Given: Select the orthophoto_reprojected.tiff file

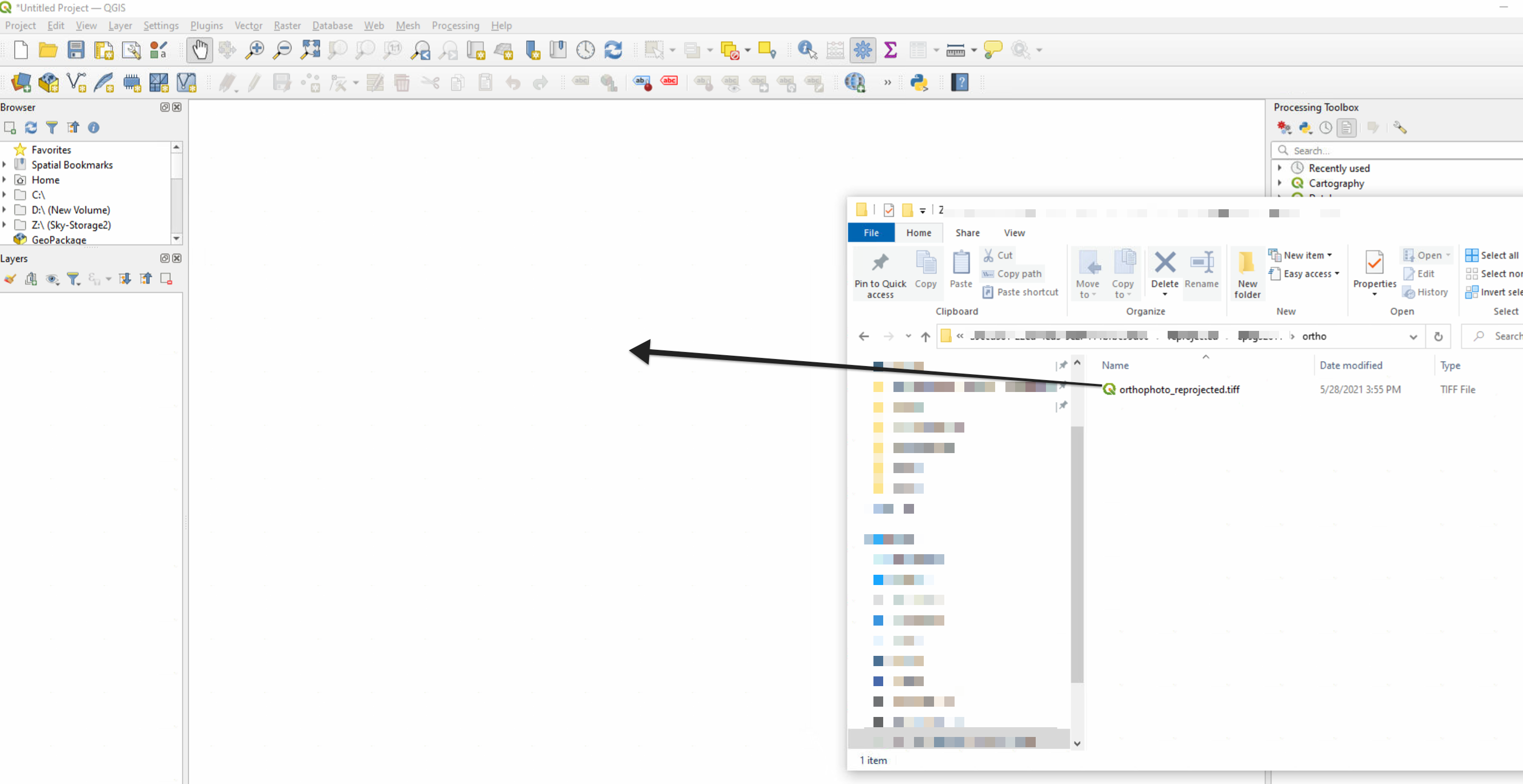Looking at the screenshot, I should point(1178,390).
